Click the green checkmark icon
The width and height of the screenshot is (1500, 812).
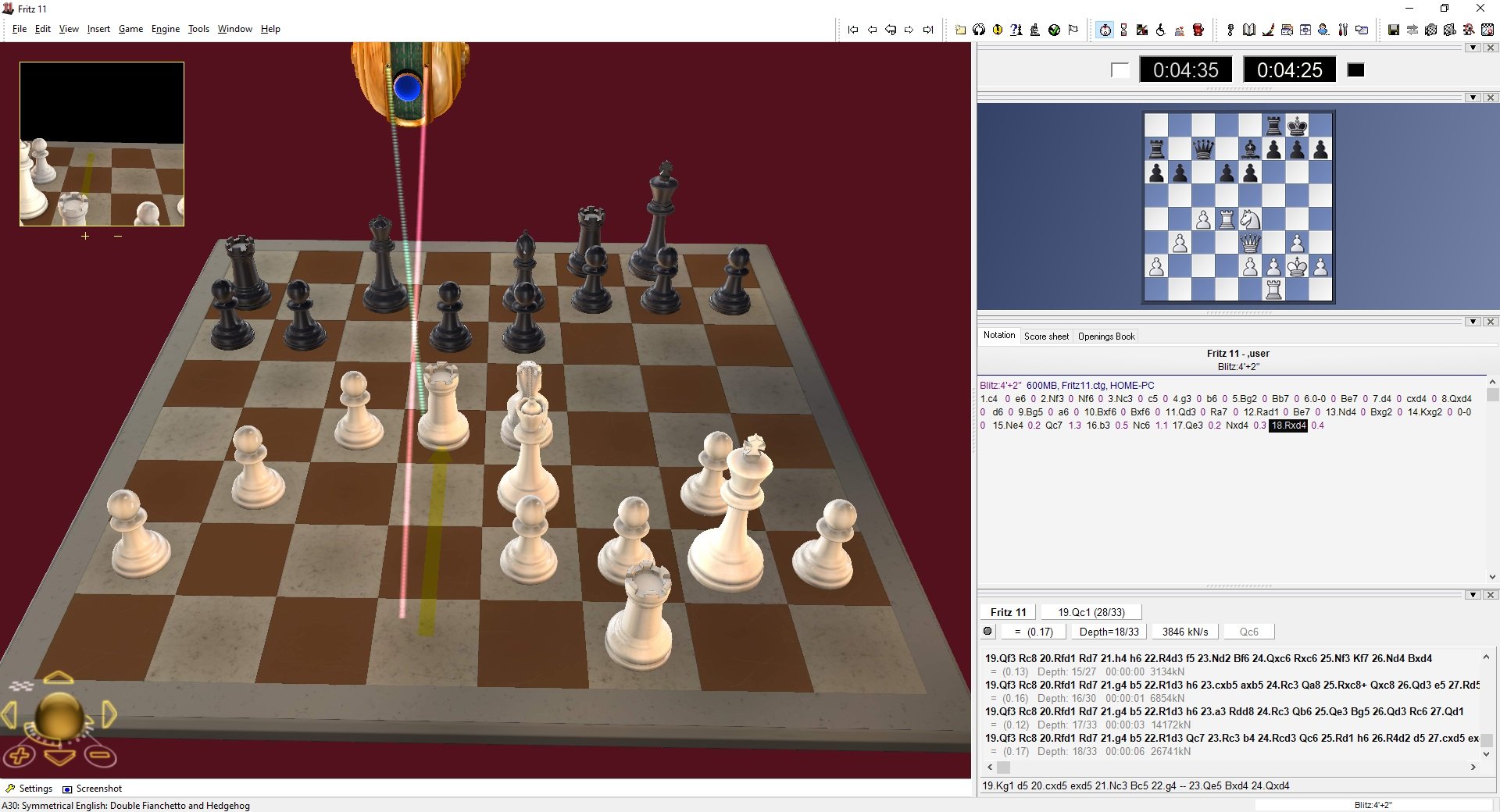coord(1054,30)
